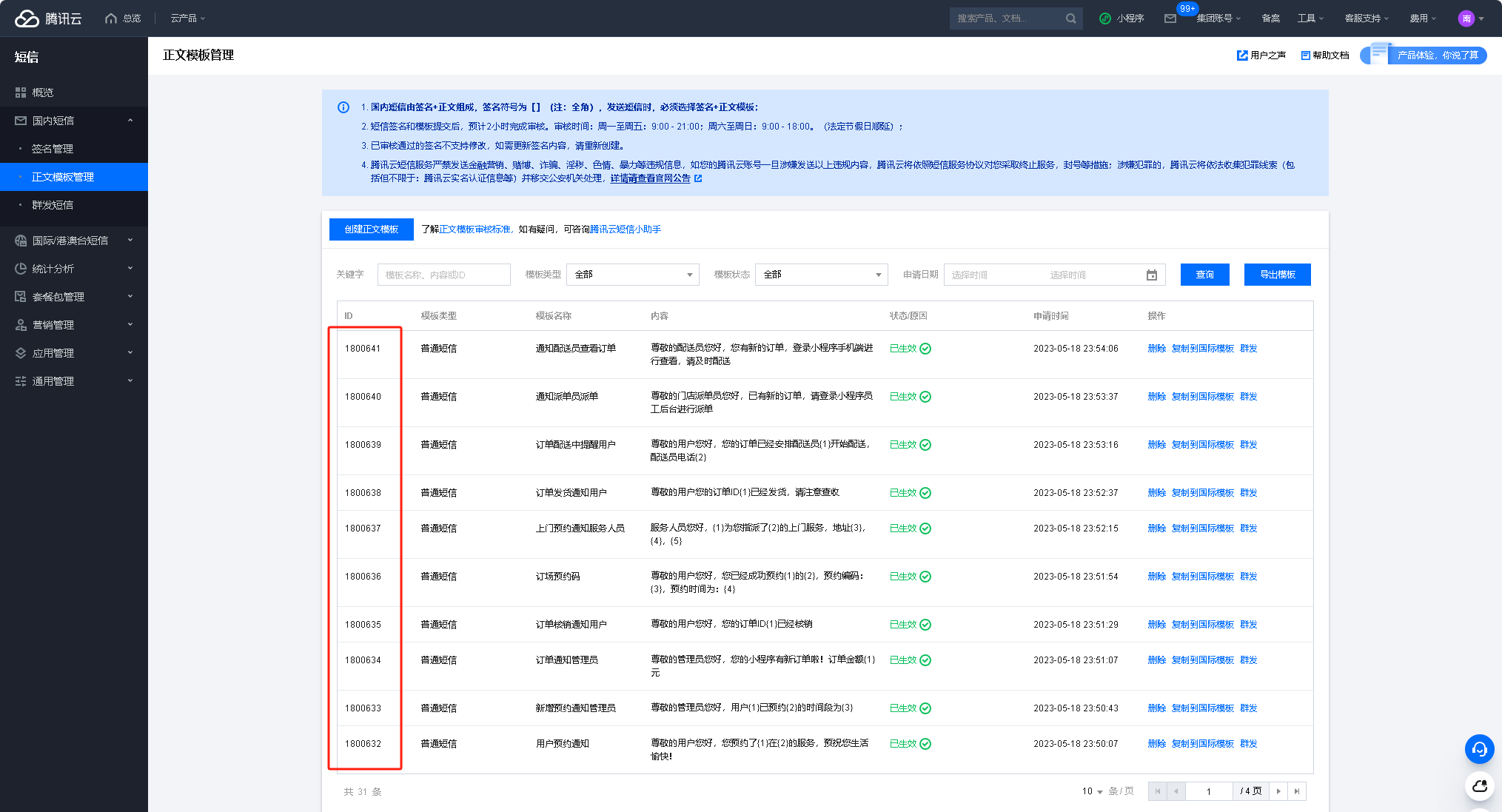The width and height of the screenshot is (1502, 812).
Task: Delete template 1800635
Action: 1156,625
